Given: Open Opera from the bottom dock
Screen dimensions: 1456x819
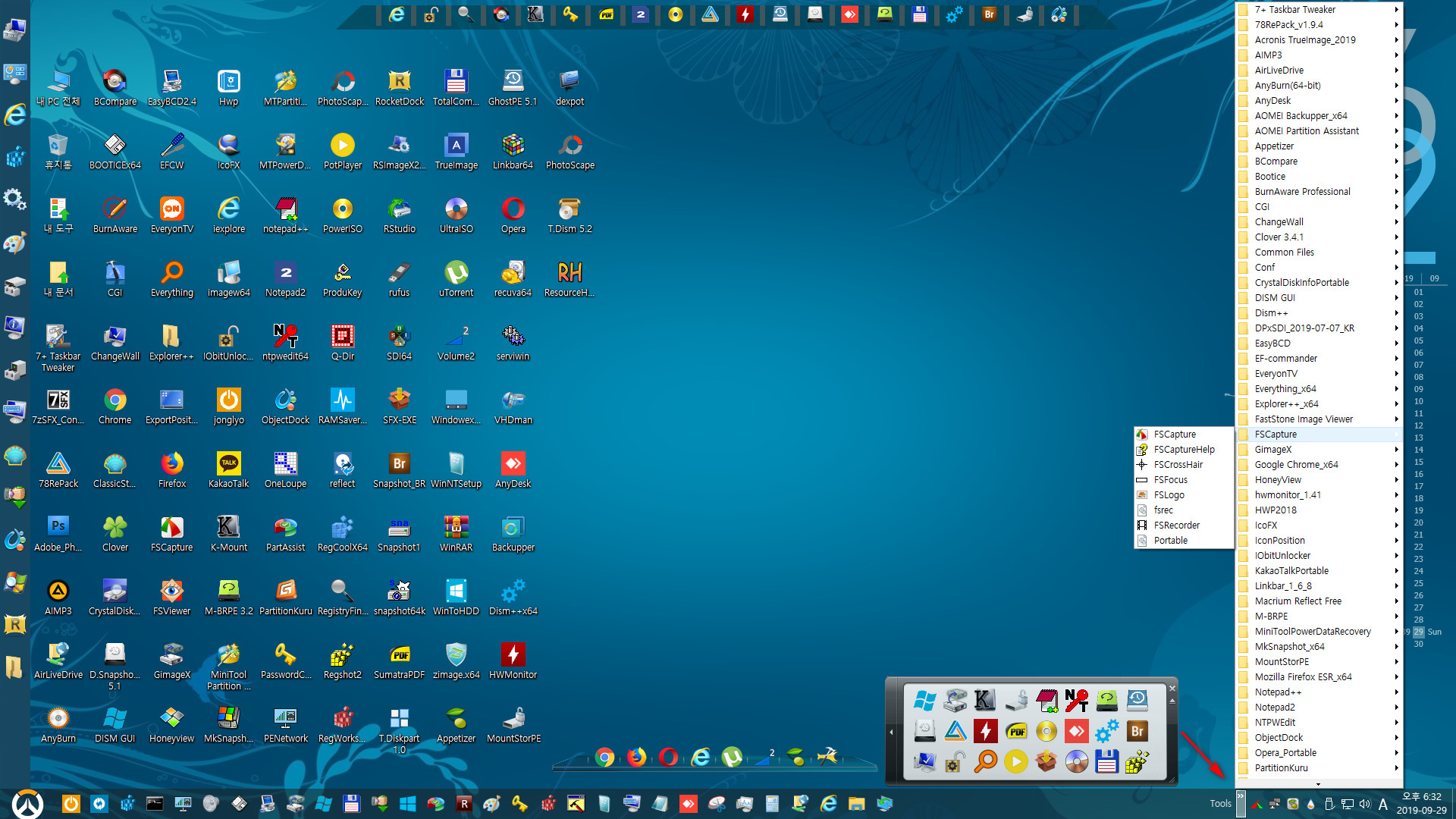Looking at the screenshot, I should 668,757.
